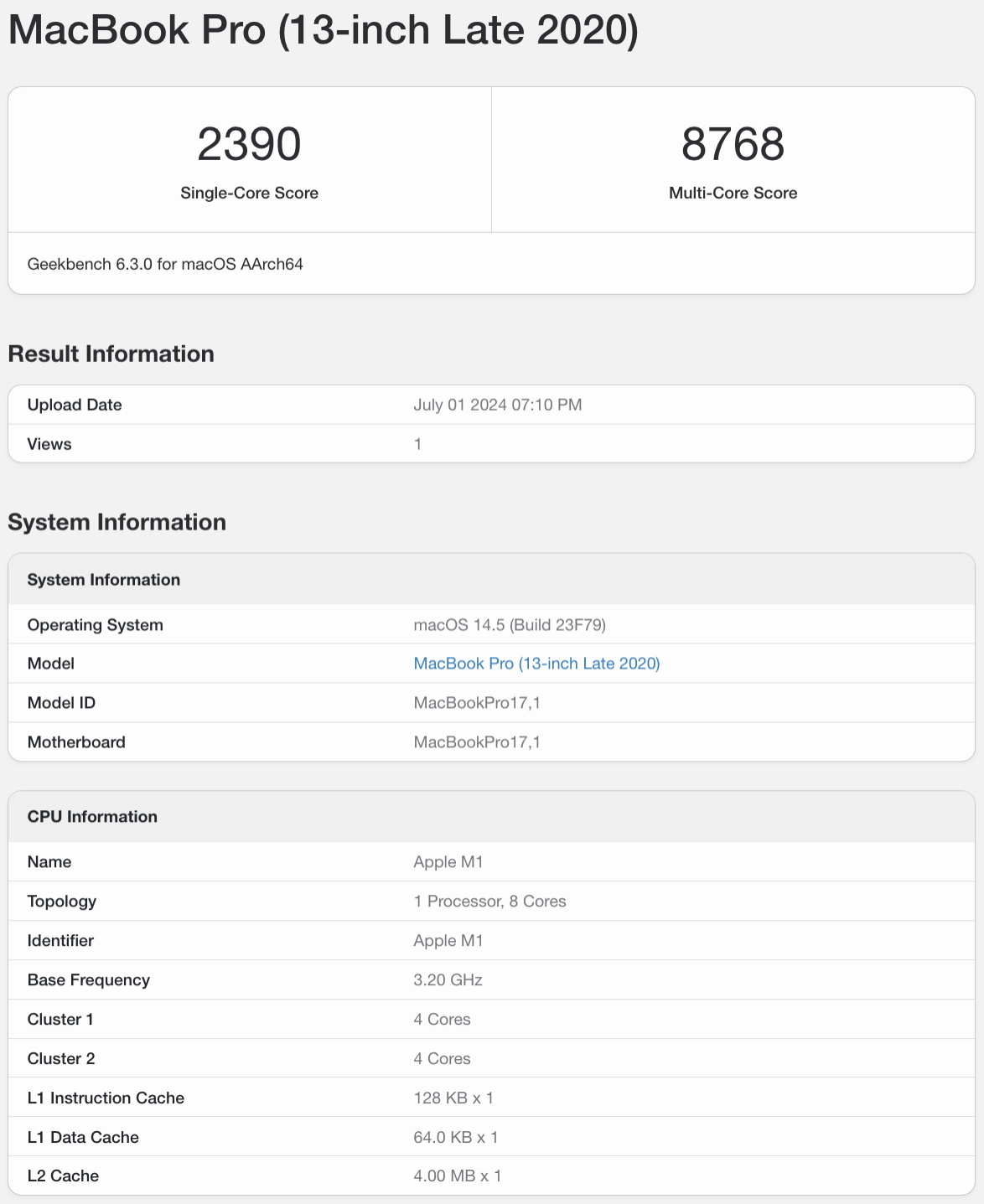Click the "Cluster 2" row label
Screen dimensions: 984x1204
pos(61,1059)
